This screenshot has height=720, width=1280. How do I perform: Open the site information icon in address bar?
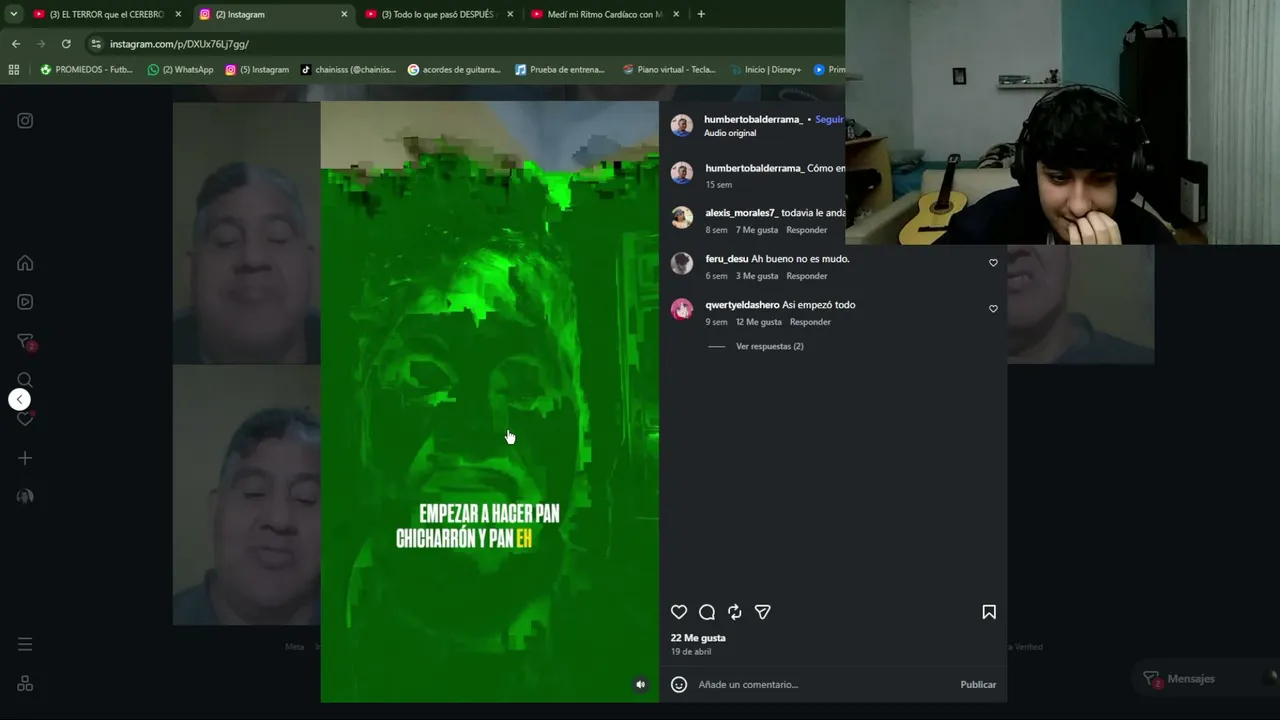tap(96, 44)
